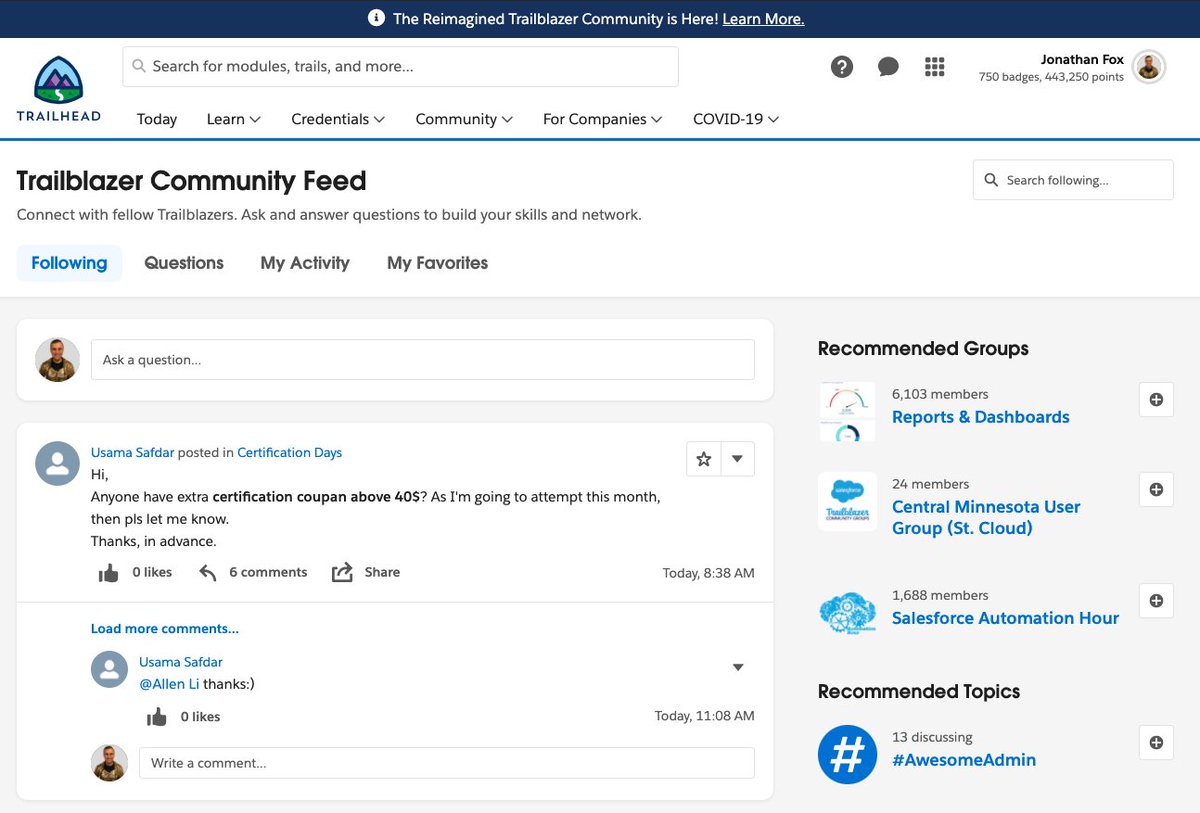Click Load more comments link
The width and height of the screenshot is (1200, 813).
[x=165, y=629]
